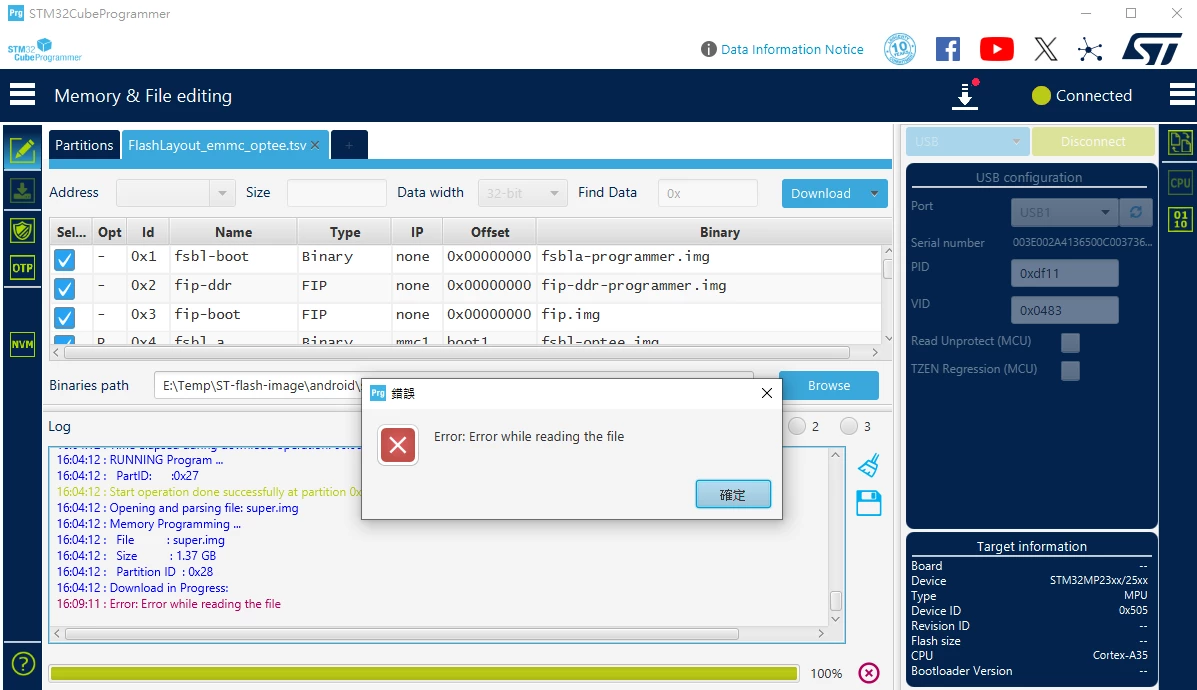Image resolution: width=1197 pixels, height=690 pixels.
Task: Select the Memory & File editing pencil icon
Action: [23, 150]
